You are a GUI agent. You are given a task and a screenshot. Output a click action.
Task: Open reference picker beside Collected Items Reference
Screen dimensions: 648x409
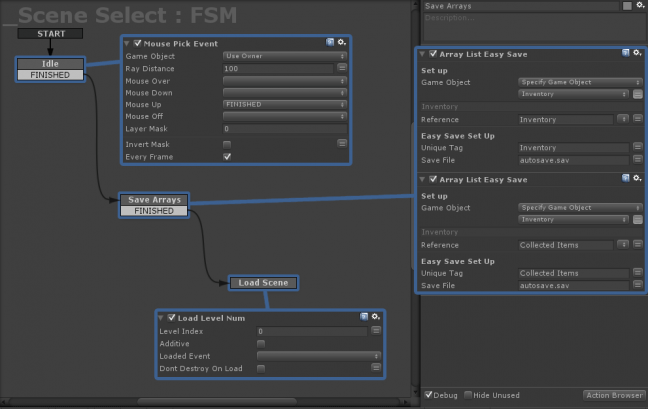pyautogui.click(x=623, y=245)
